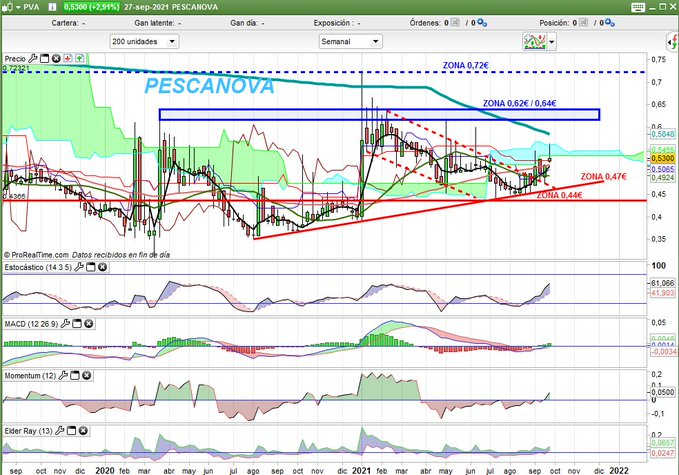Open MACD indicator settings wrench
Screen dimensions: 679x475
65,323
